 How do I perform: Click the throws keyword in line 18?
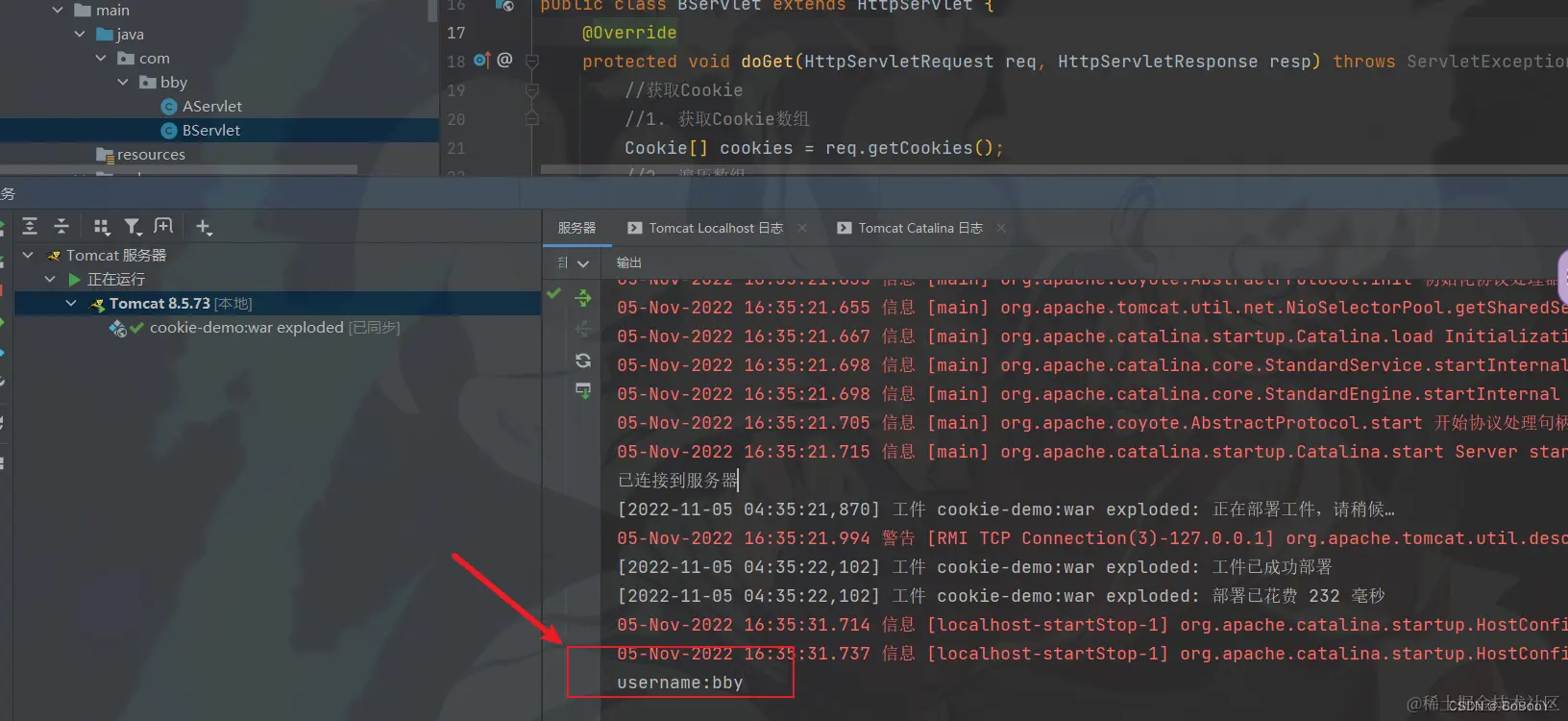click(x=1364, y=62)
